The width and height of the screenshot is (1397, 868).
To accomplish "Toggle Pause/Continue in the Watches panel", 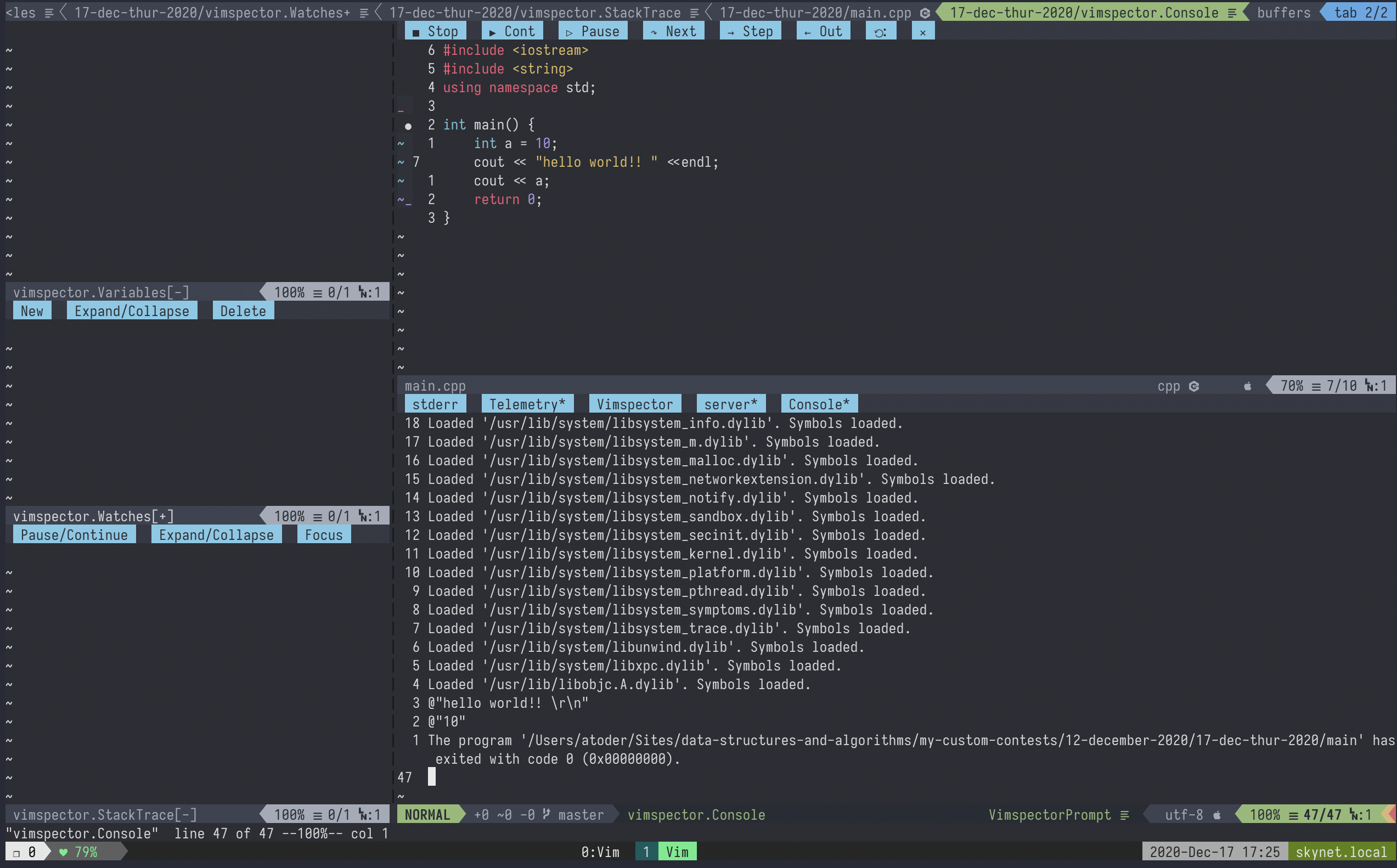I will tap(74, 534).
